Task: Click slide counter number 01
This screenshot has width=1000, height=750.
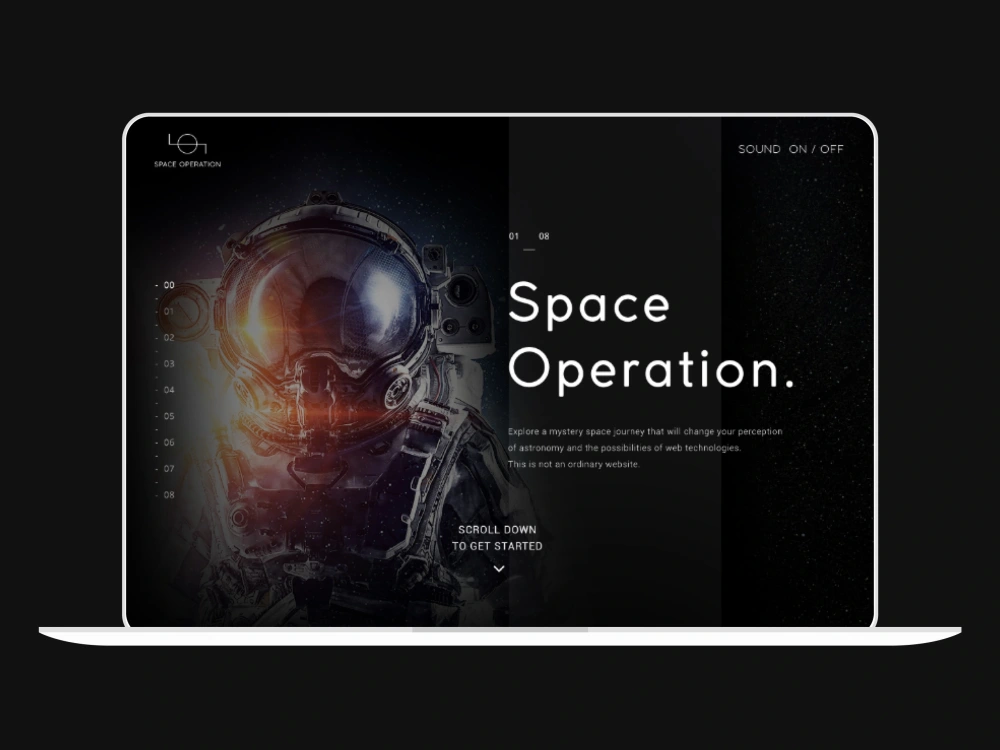Action: [x=514, y=236]
